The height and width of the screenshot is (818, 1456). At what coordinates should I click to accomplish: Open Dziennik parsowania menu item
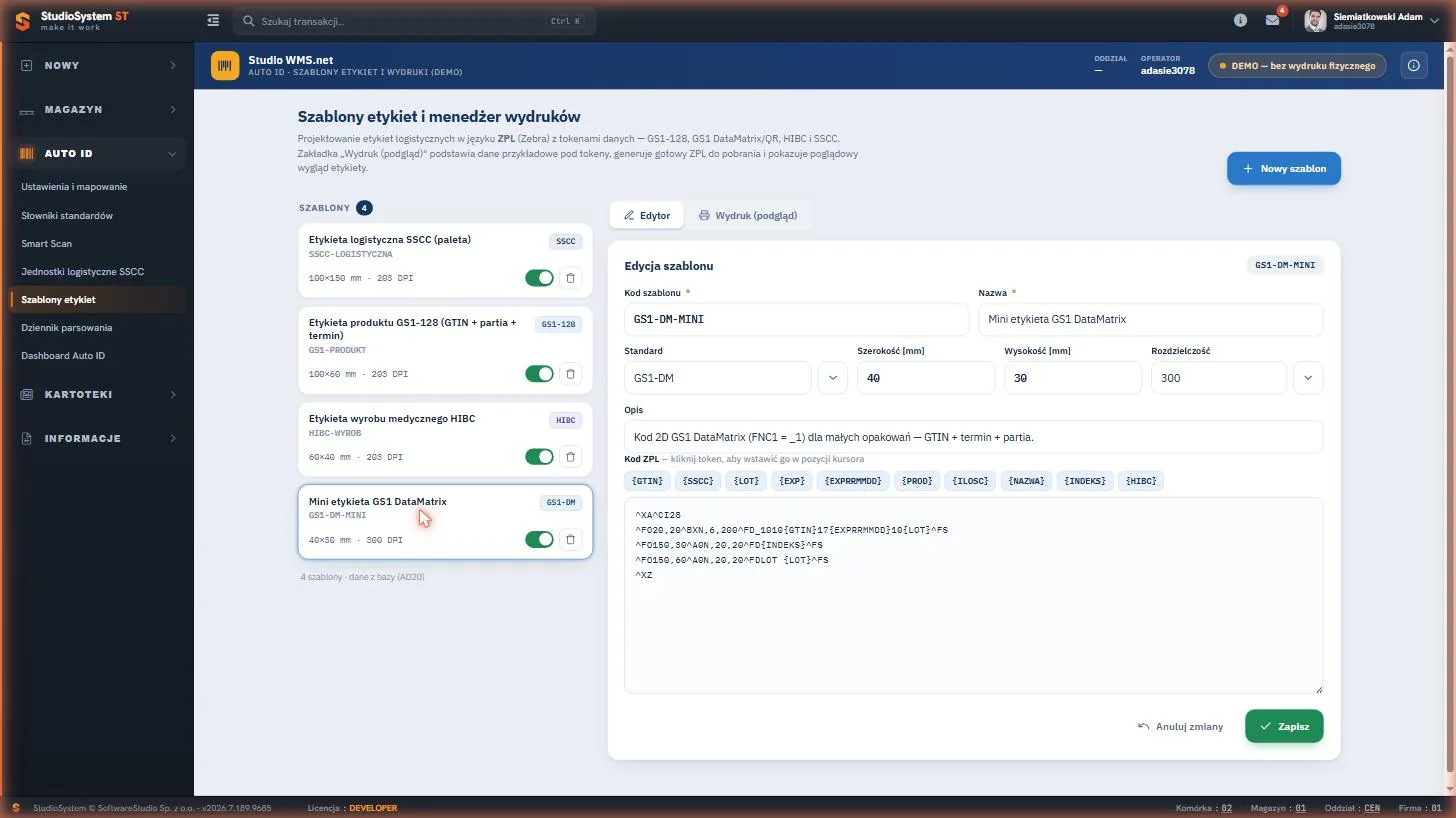[67, 327]
